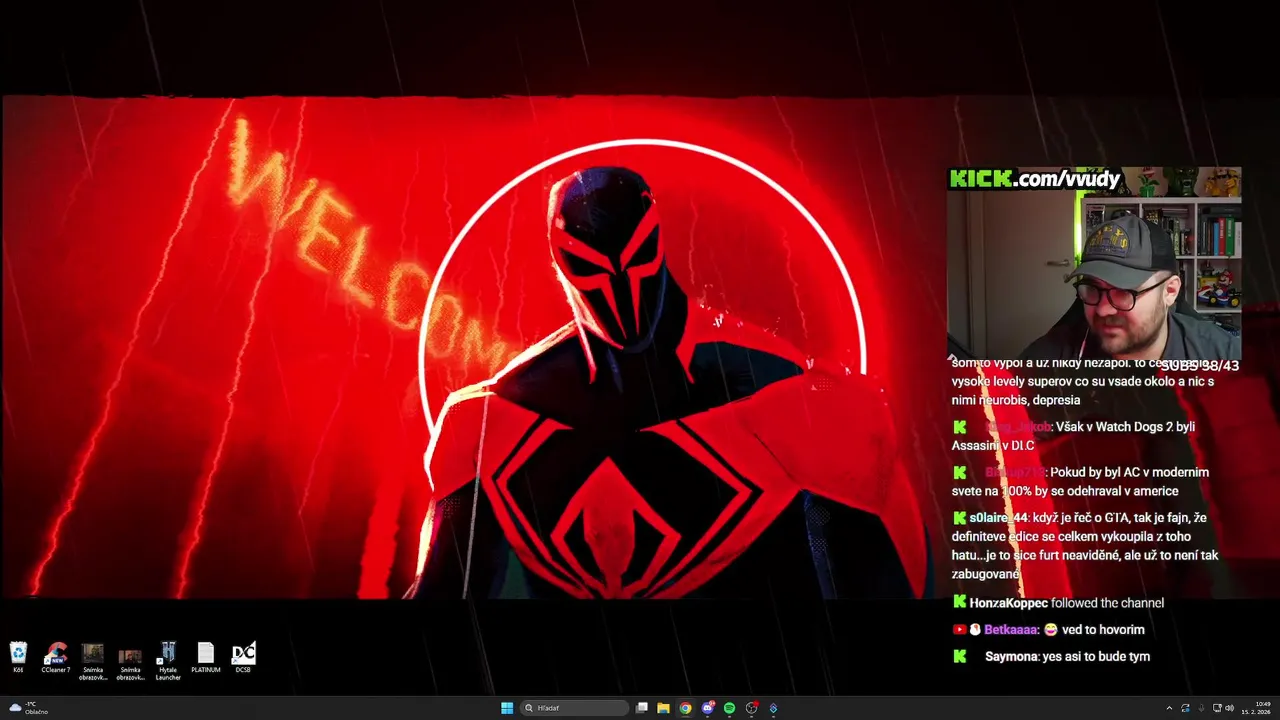Open Spotify from the taskbar
Image resolution: width=1280 pixels, height=720 pixels.
click(729, 708)
